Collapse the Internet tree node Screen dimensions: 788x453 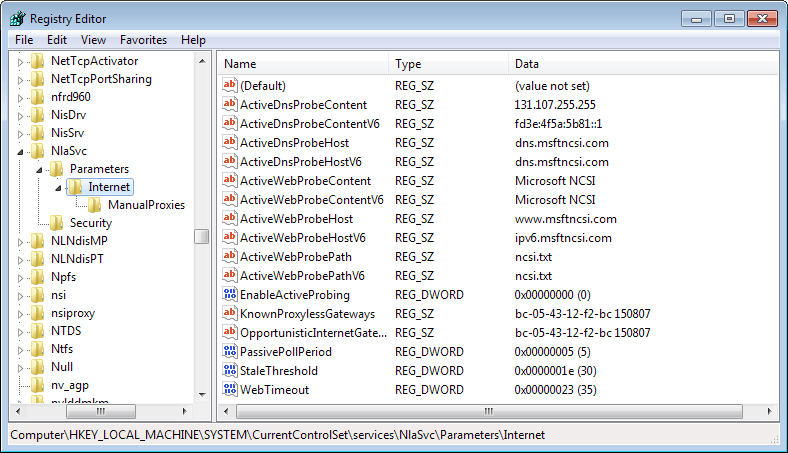coord(58,188)
